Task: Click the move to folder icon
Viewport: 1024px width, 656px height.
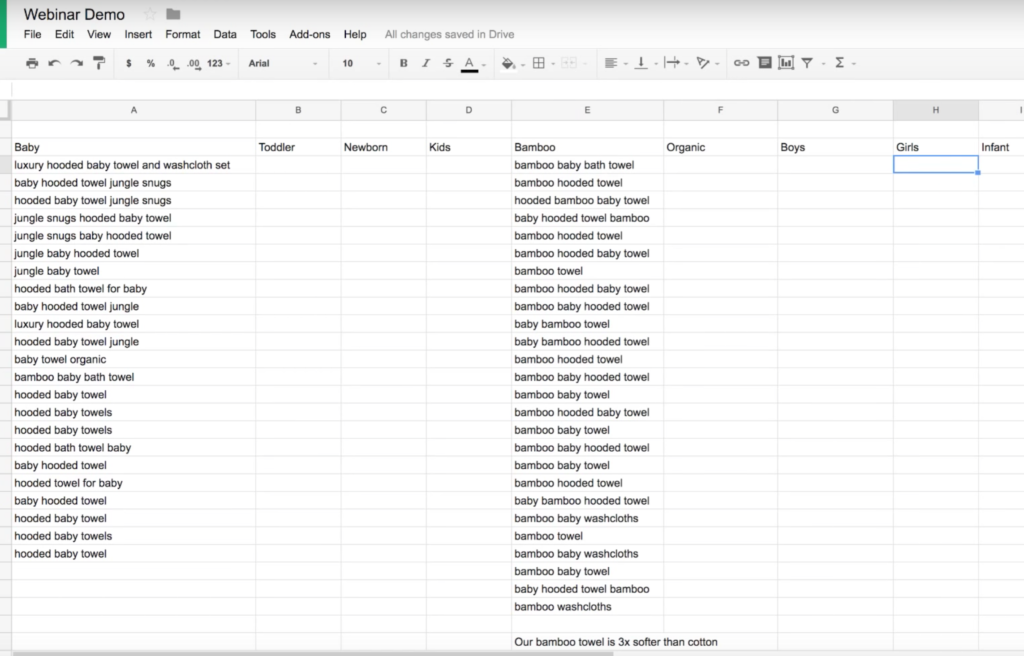Action: click(x=173, y=14)
